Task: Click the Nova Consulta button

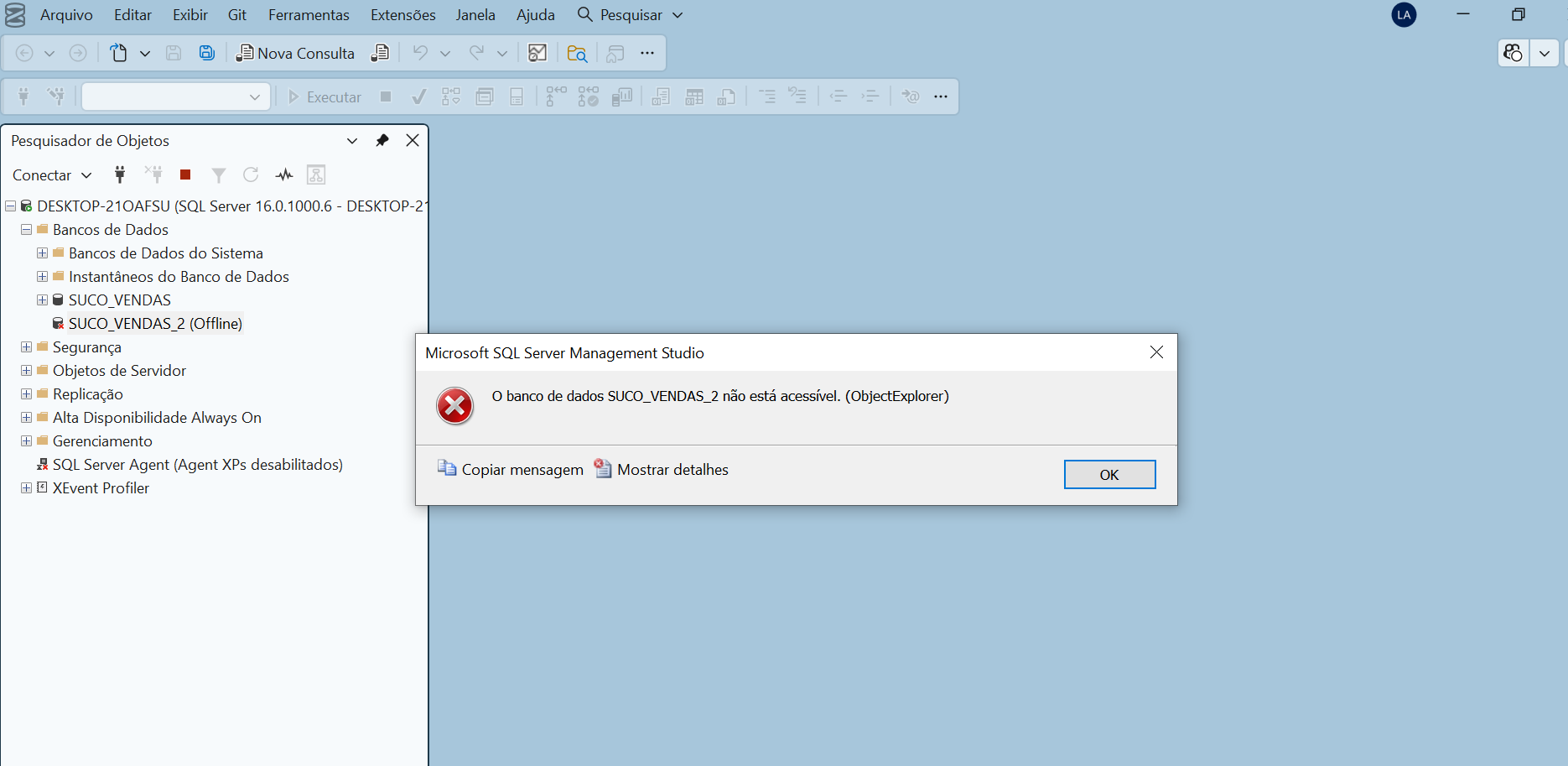Action: coord(296,53)
